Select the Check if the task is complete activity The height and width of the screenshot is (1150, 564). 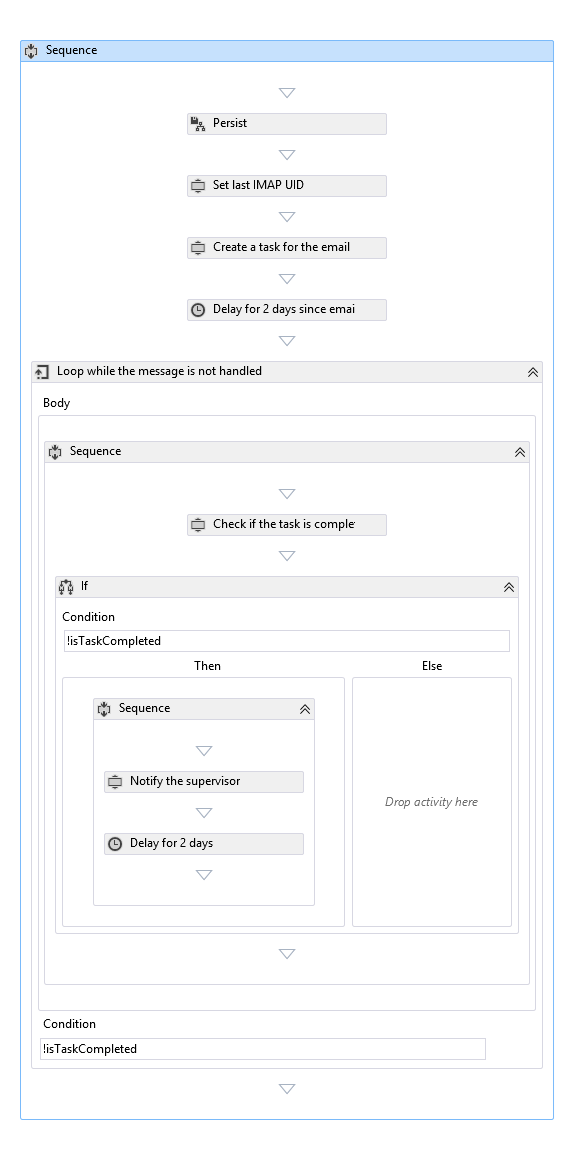coord(287,525)
